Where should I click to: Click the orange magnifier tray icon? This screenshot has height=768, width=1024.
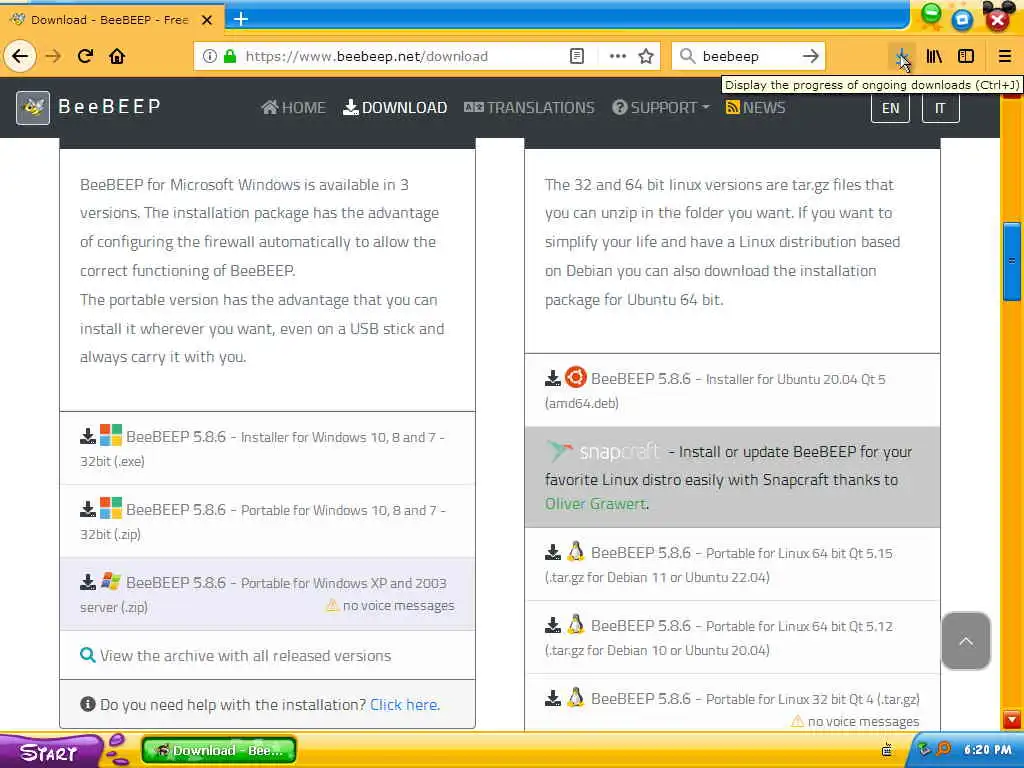(943, 749)
